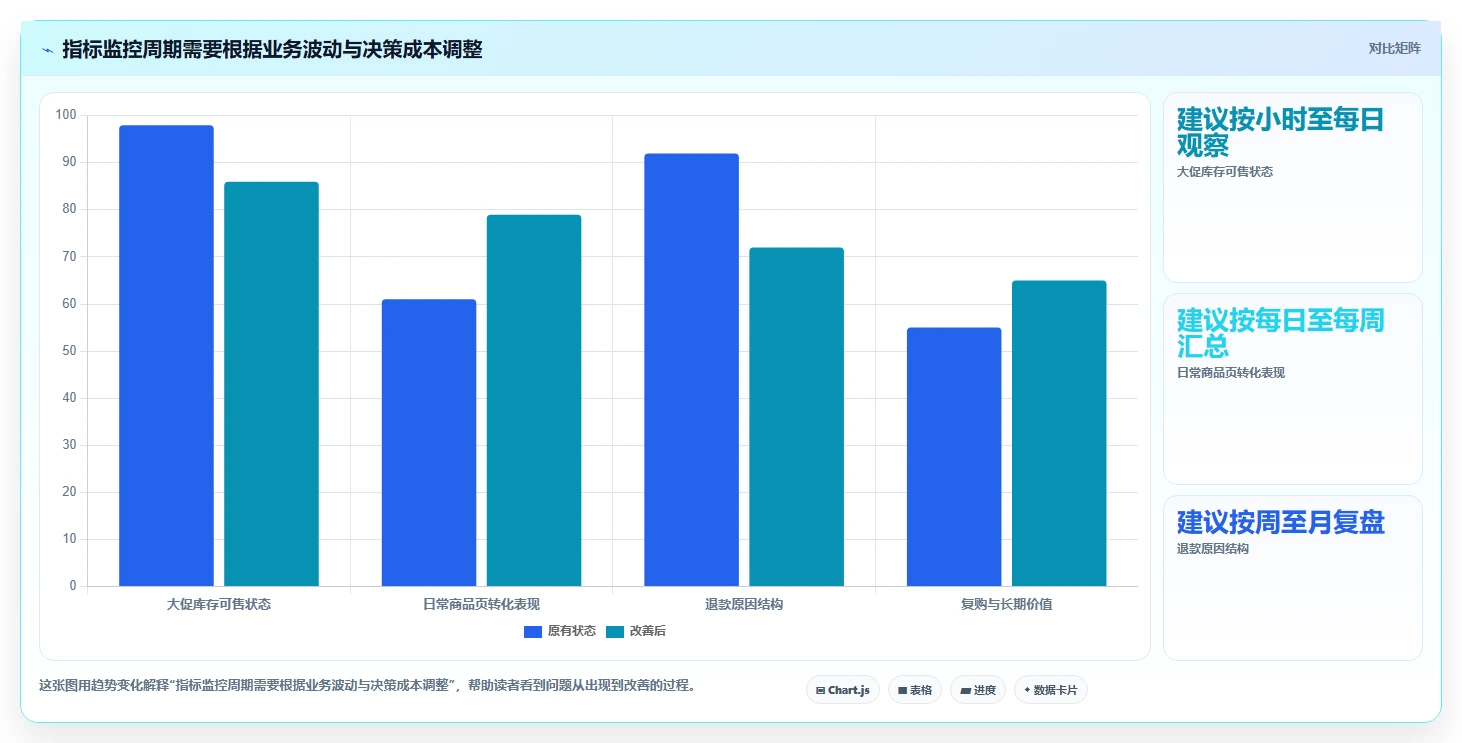1462x743 pixels.
Task: Toggle the 原有状态 legend swatch
Action: pos(533,631)
